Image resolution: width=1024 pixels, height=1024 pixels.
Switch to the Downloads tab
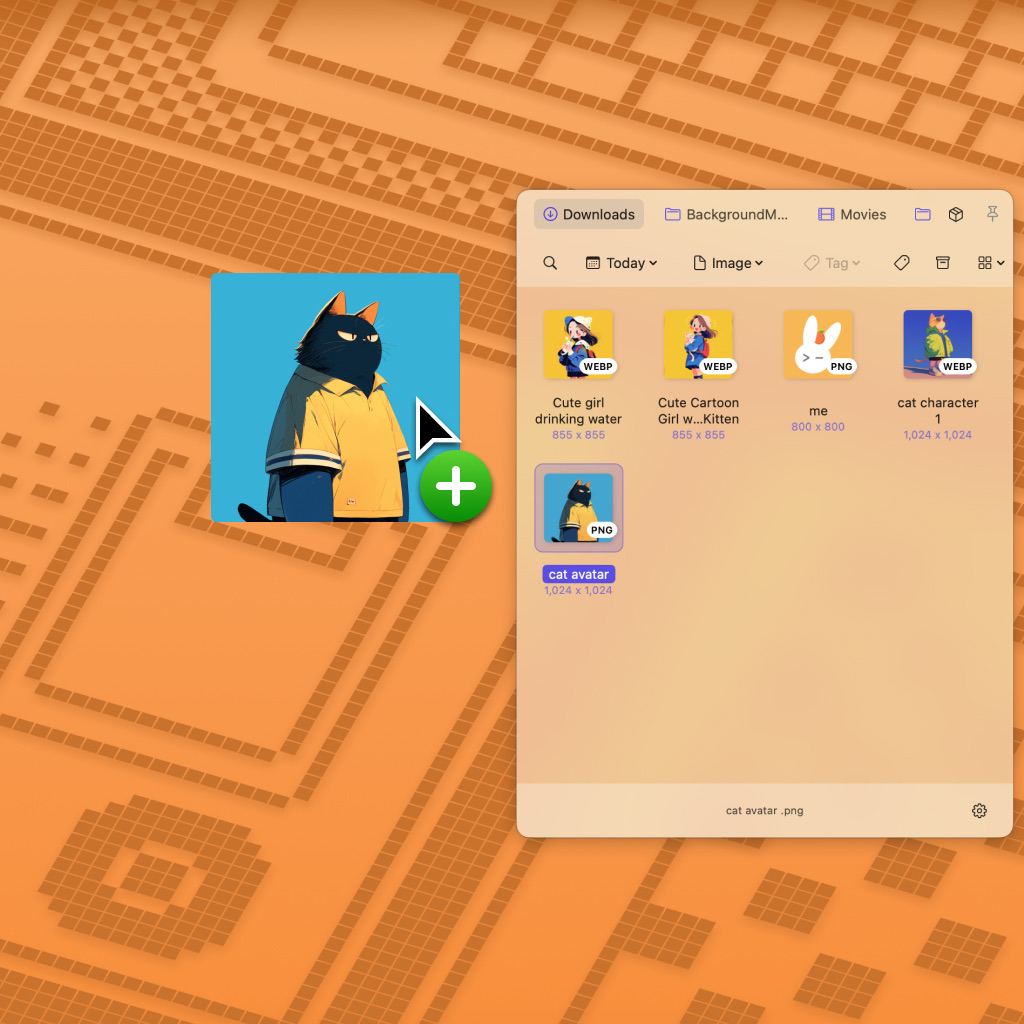click(x=588, y=214)
